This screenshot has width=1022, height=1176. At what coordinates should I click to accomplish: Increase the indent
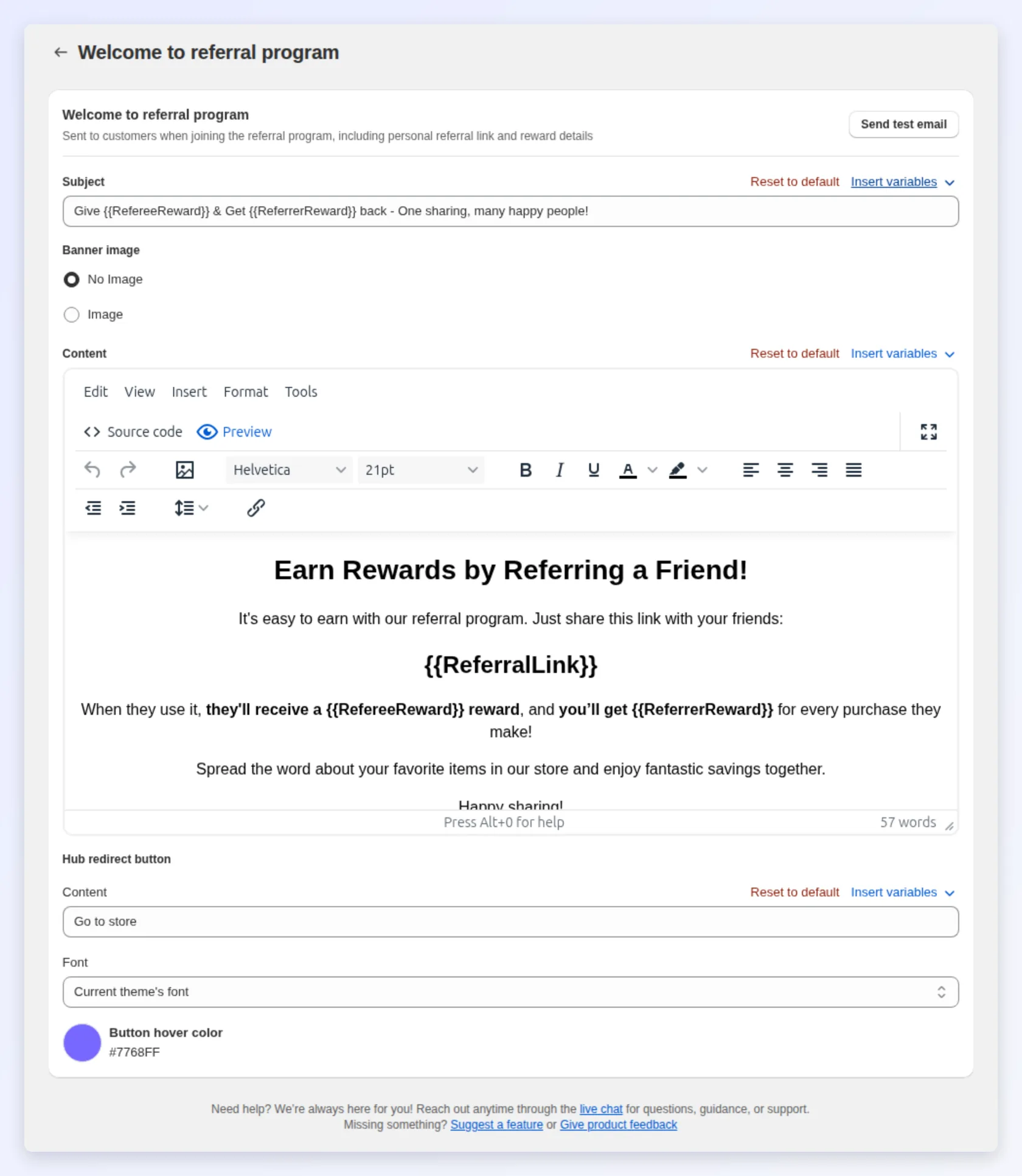pyautogui.click(x=128, y=508)
